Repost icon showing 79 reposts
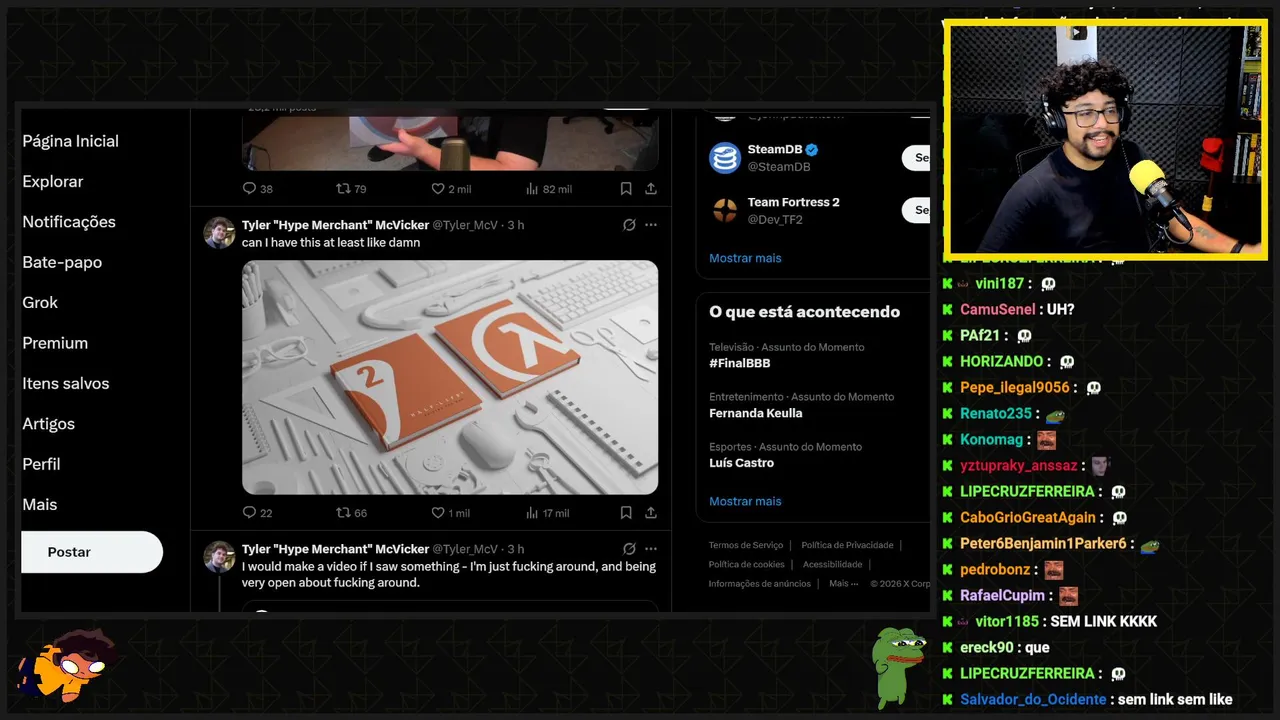 click(x=343, y=188)
